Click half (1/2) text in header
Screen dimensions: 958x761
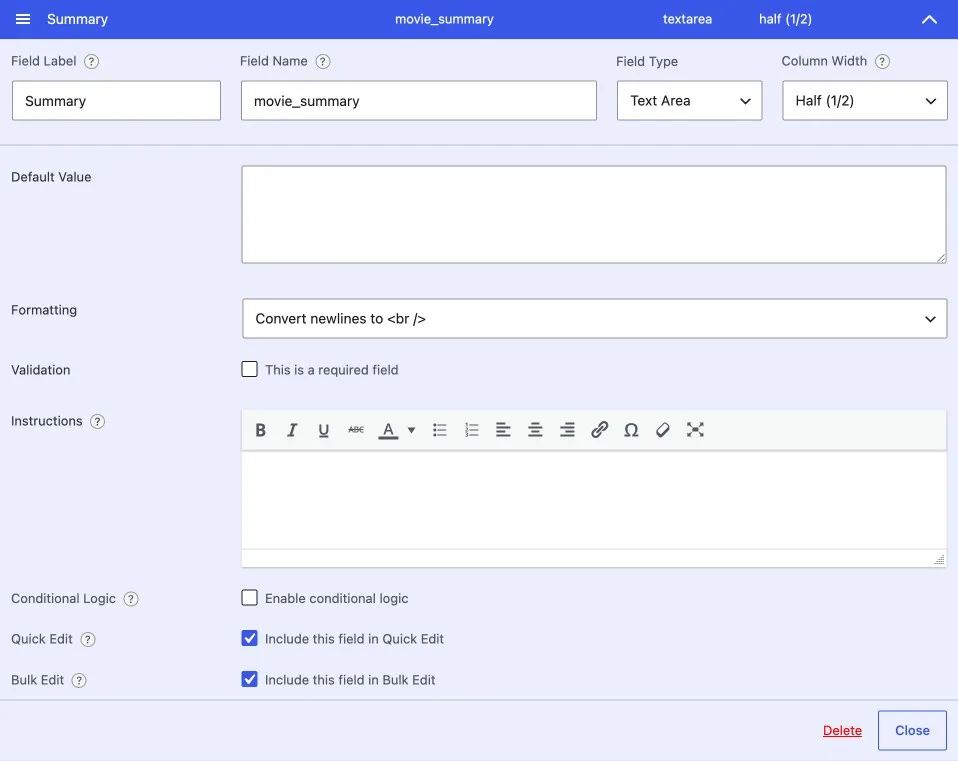(785, 19)
